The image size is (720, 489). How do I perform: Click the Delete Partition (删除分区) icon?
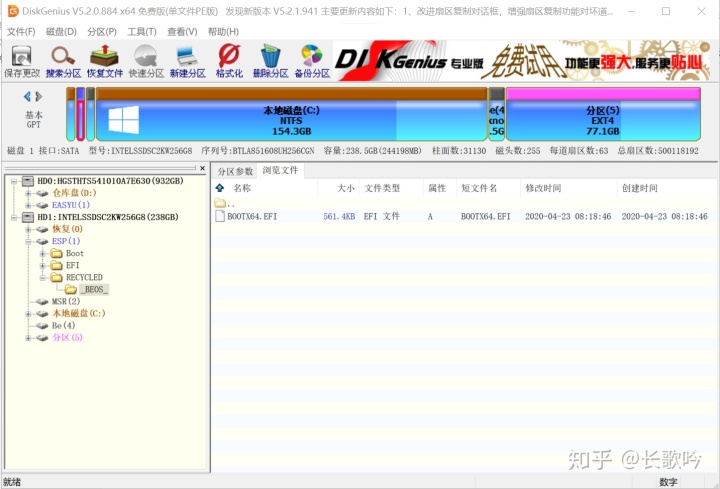pyautogui.click(x=270, y=62)
